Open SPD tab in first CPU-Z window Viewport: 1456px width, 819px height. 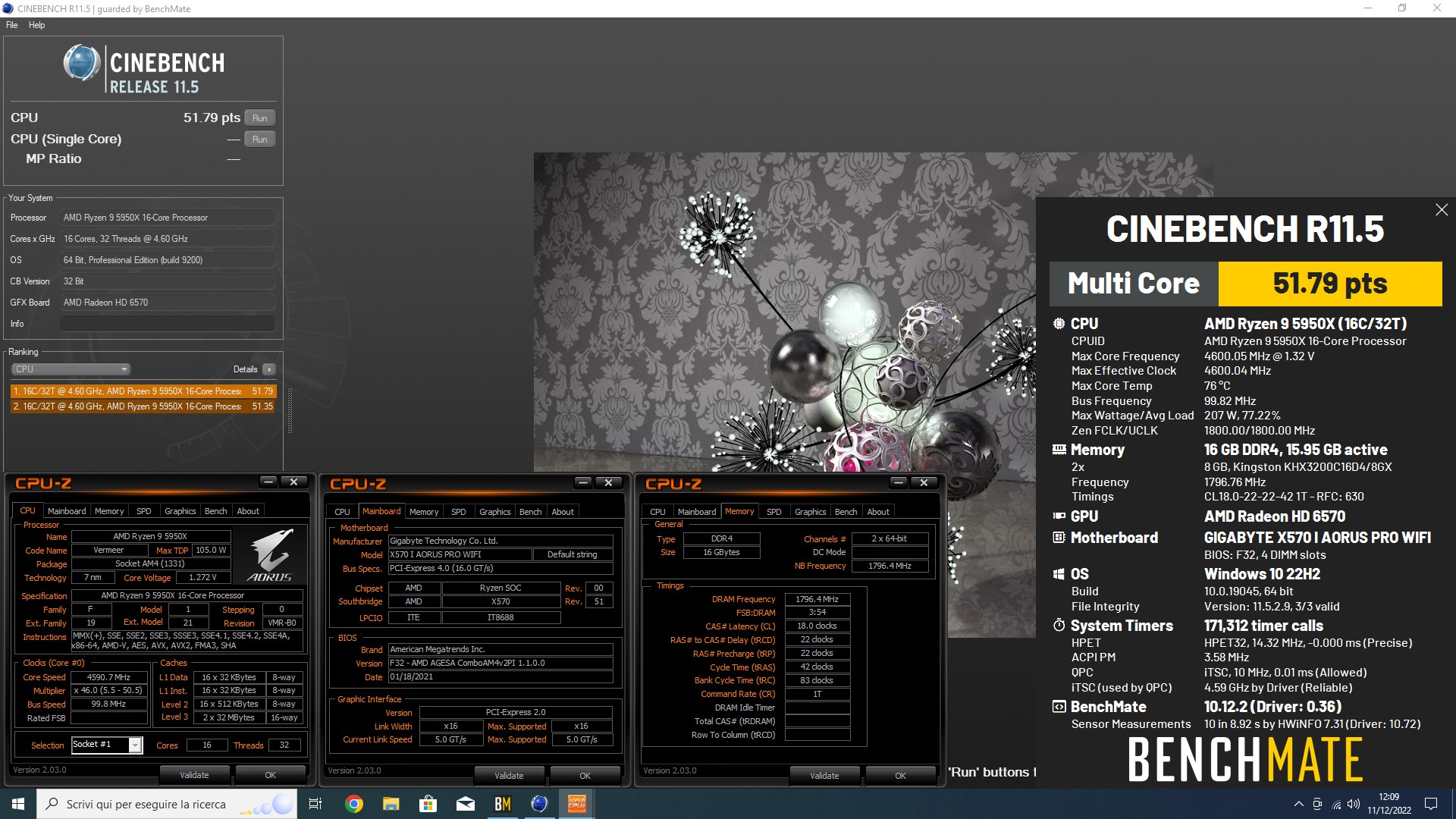[144, 511]
